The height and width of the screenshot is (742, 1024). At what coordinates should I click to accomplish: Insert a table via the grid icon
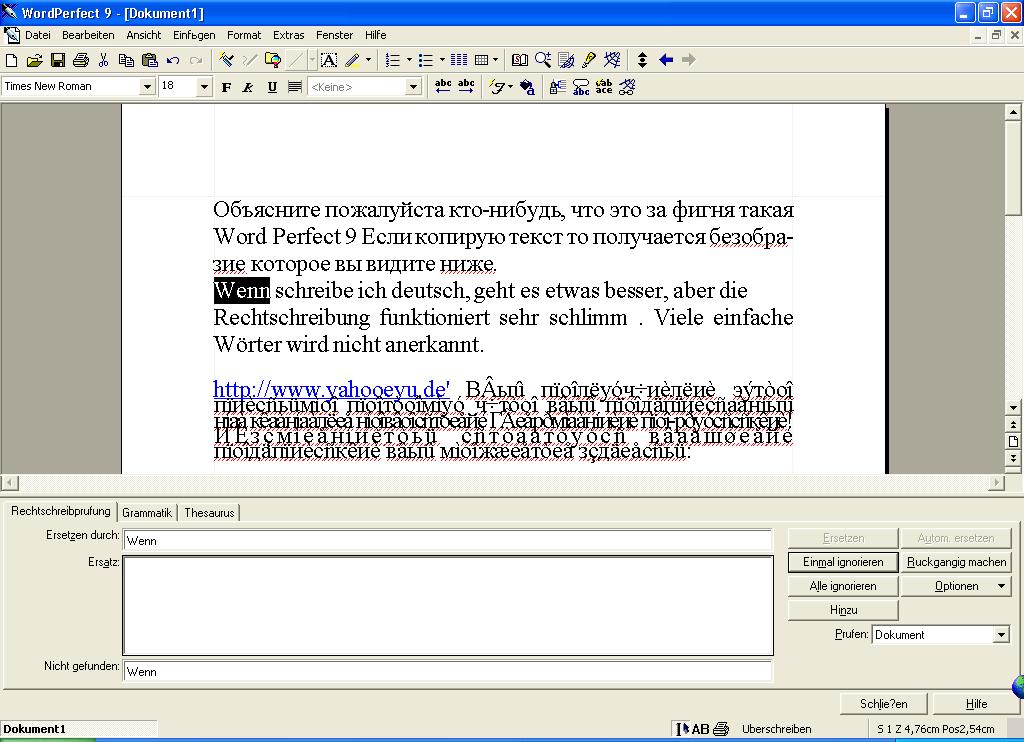tap(482, 61)
